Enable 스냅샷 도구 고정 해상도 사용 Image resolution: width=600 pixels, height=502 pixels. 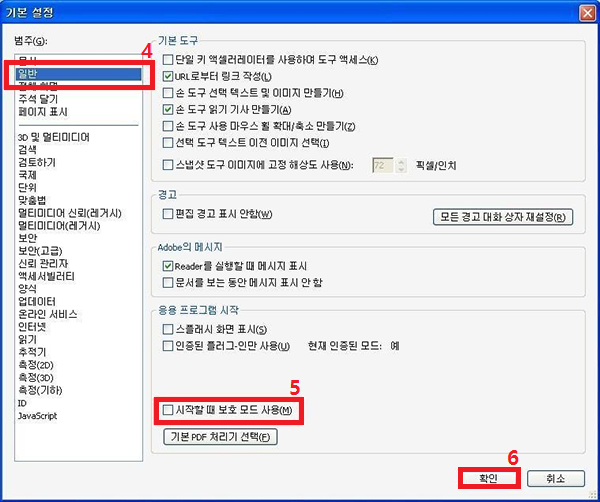coord(168,165)
